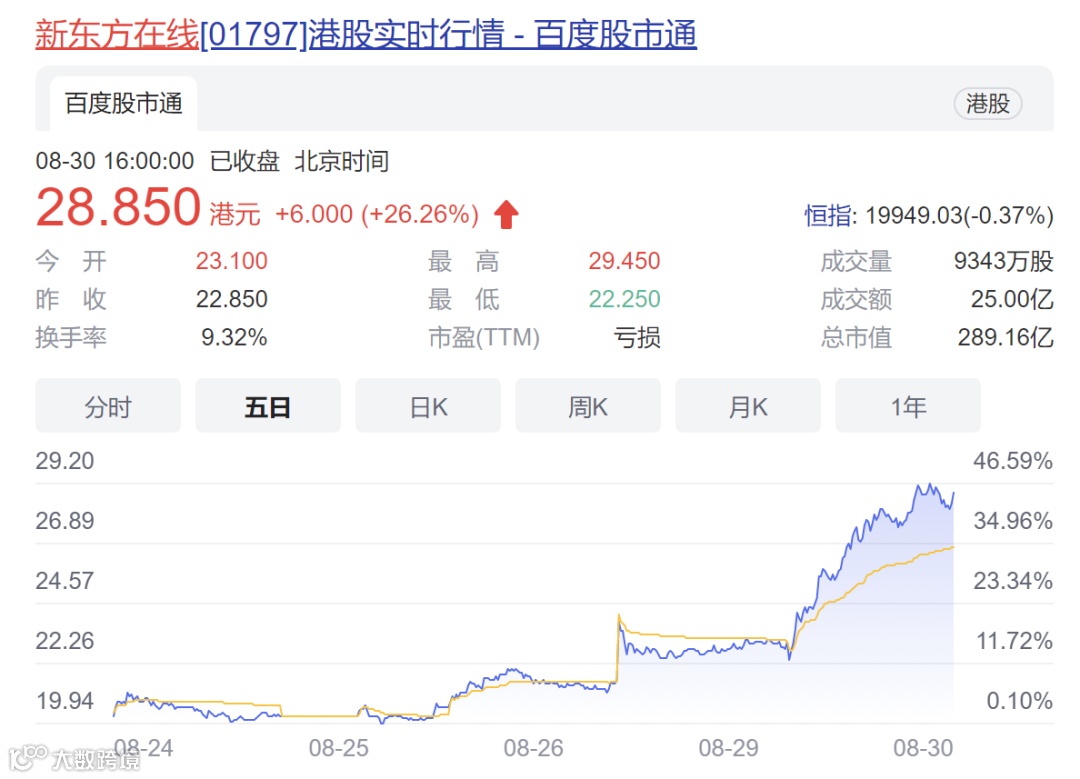Click the 北京时间 label
The width and height of the screenshot is (1080, 779).
[342, 161]
